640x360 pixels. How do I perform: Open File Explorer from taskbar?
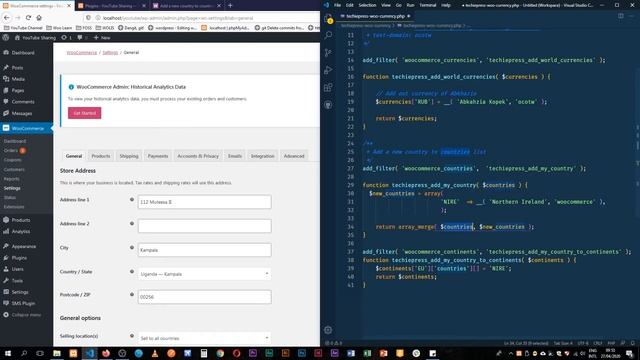pos(57,353)
